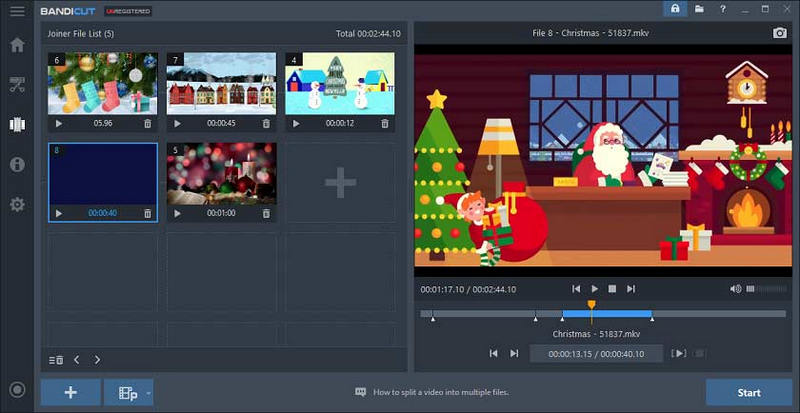
Task: Select the Christmas stockings clip thumbnail 6
Action: (x=102, y=84)
